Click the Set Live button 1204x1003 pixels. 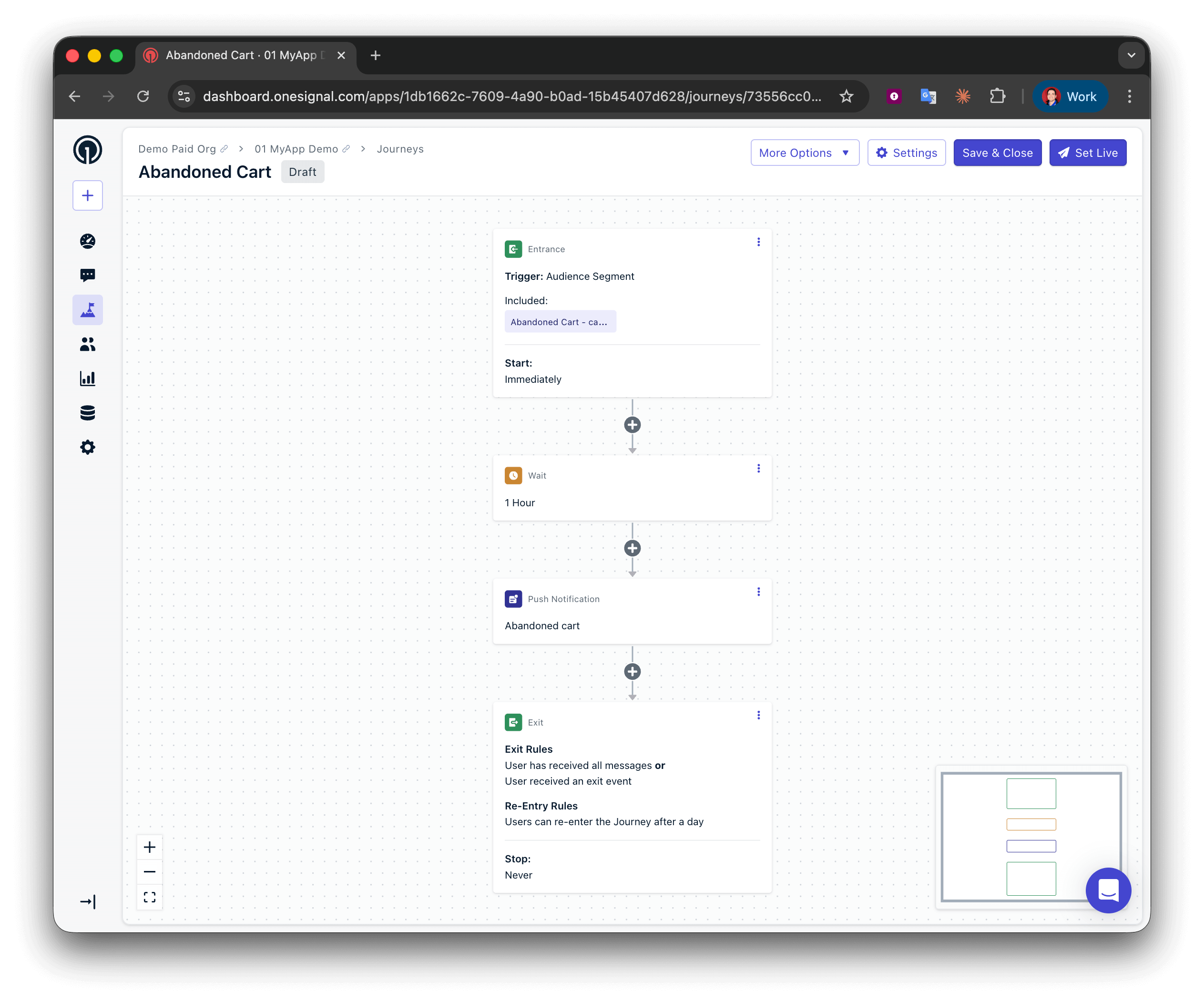click(1087, 153)
